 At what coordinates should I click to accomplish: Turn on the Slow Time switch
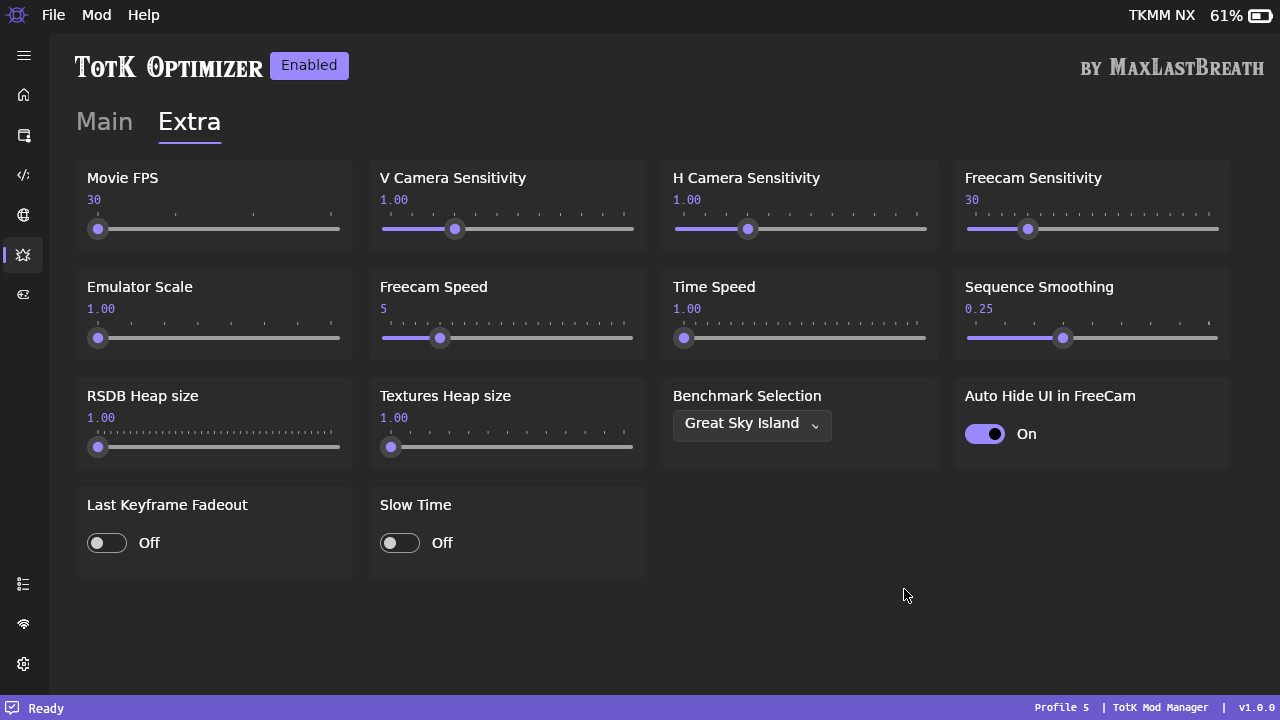tap(400, 543)
